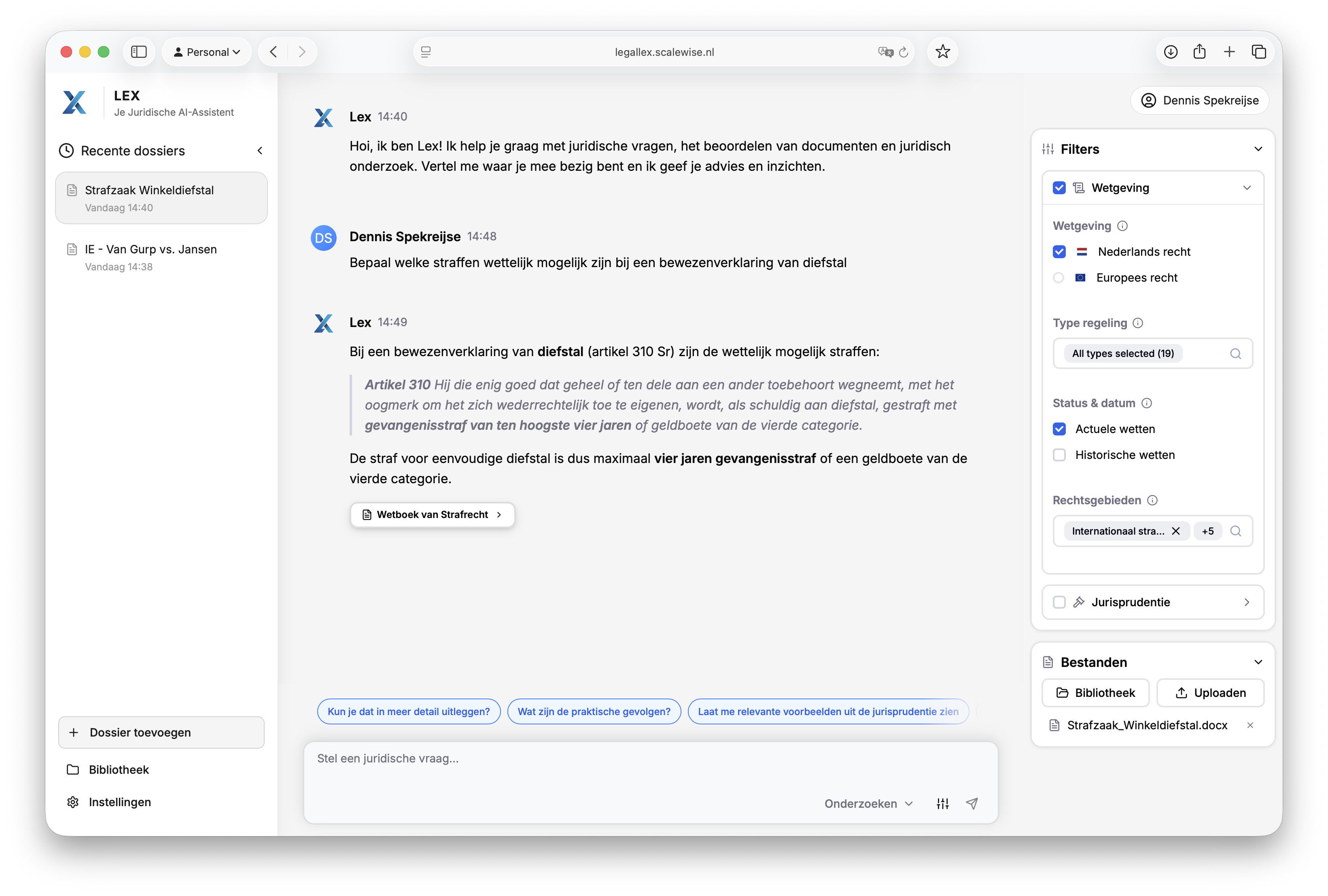
Task: Toggle the Safari sidebar icon
Action: [139, 52]
